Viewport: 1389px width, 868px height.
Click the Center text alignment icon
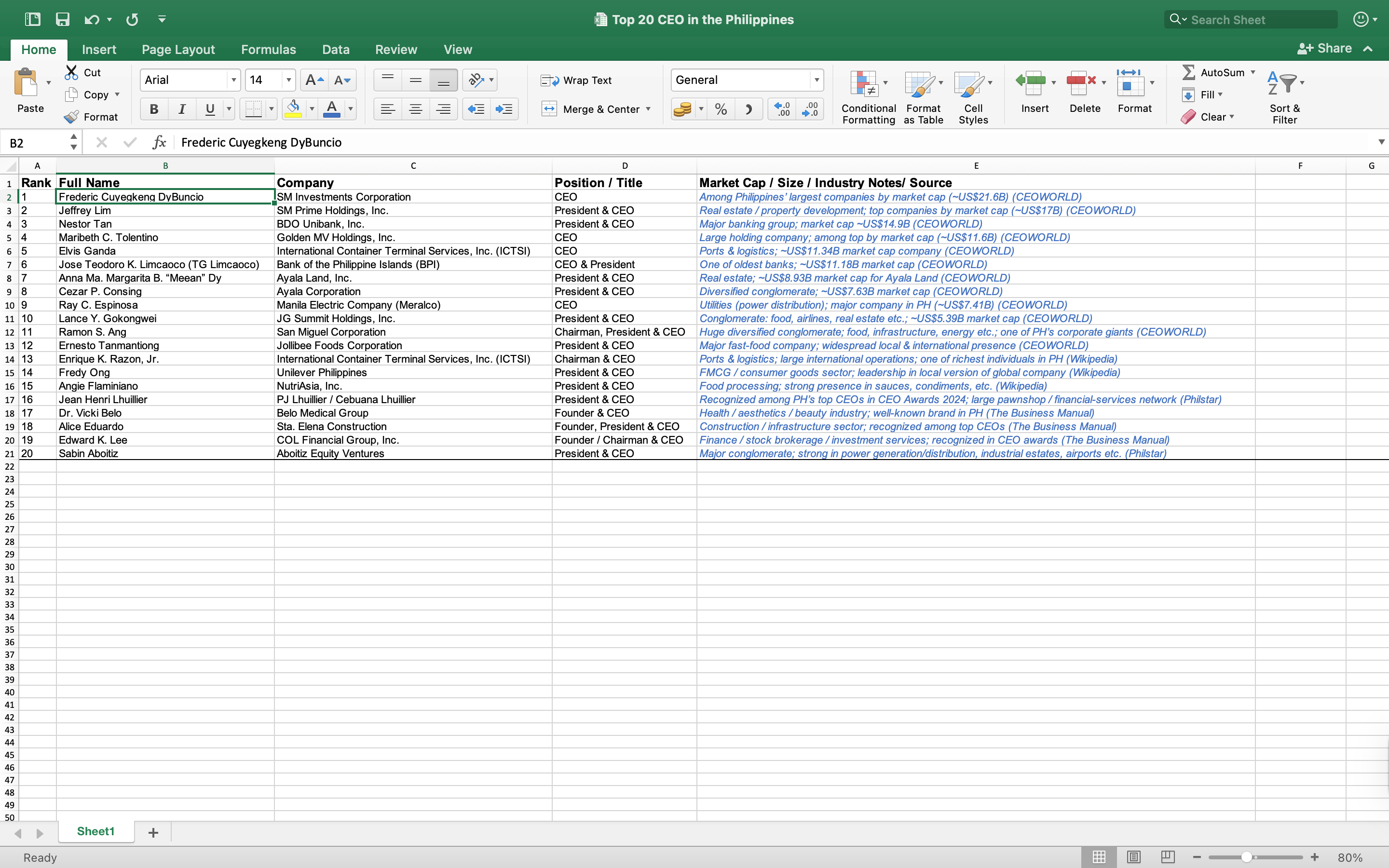pyautogui.click(x=416, y=109)
